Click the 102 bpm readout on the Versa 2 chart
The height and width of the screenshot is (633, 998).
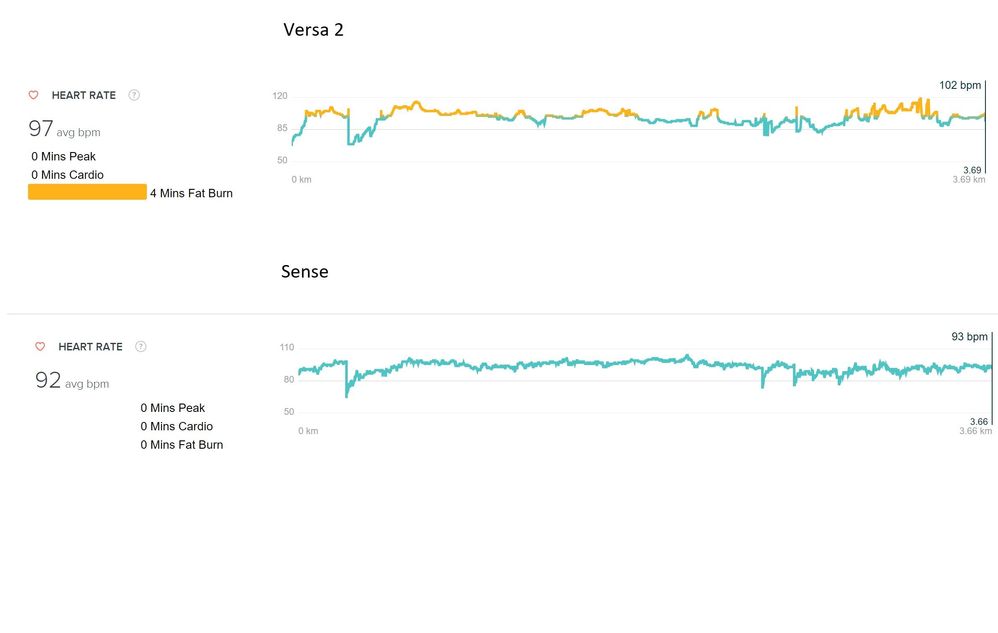960,86
